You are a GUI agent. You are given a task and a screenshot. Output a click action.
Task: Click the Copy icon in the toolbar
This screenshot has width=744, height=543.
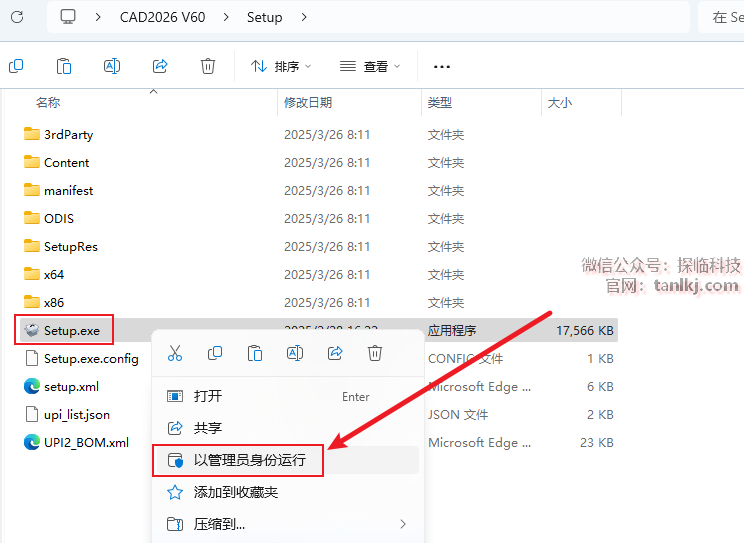pos(16,66)
